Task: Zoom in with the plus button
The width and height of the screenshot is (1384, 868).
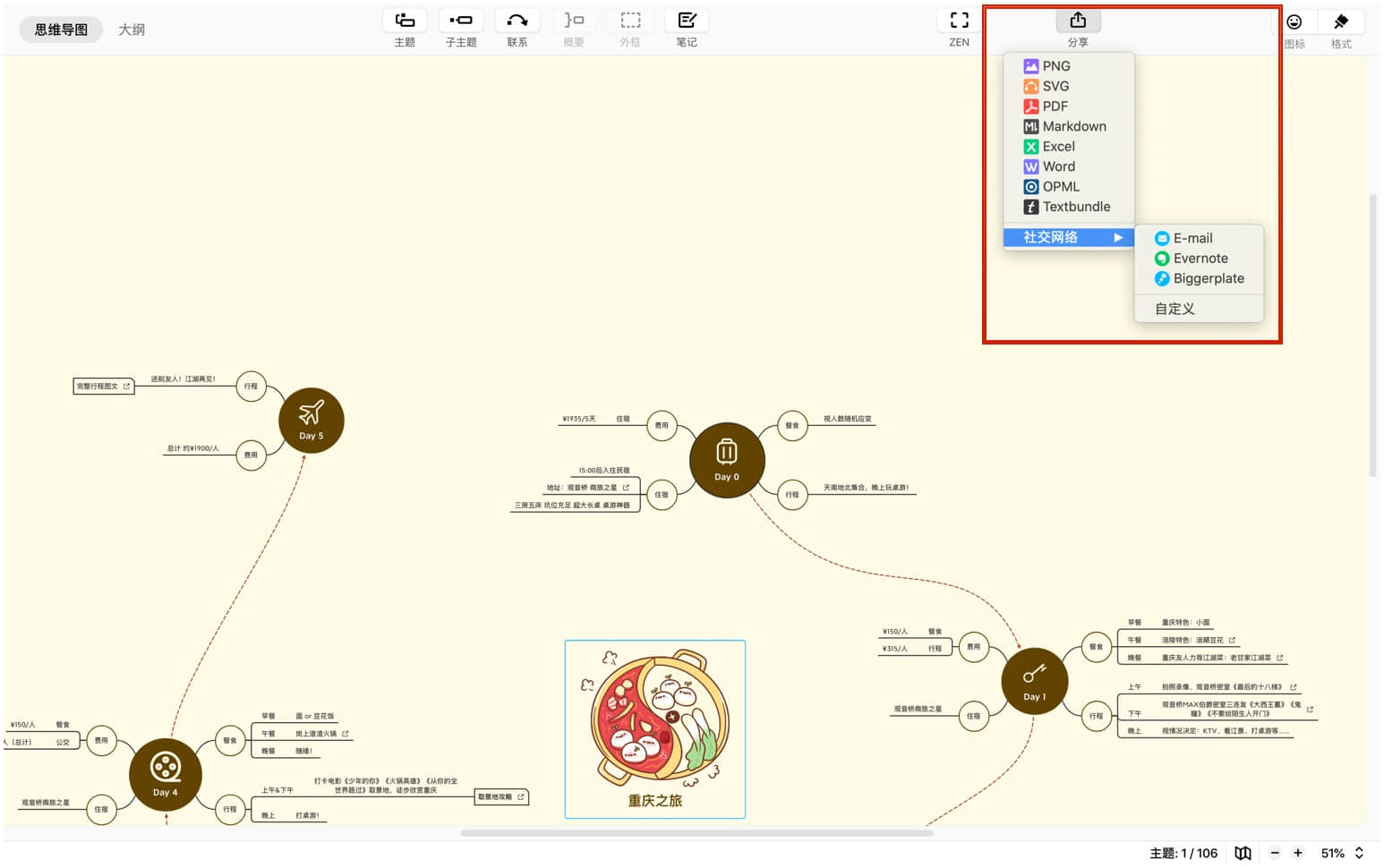Action: coord(1298,853)
